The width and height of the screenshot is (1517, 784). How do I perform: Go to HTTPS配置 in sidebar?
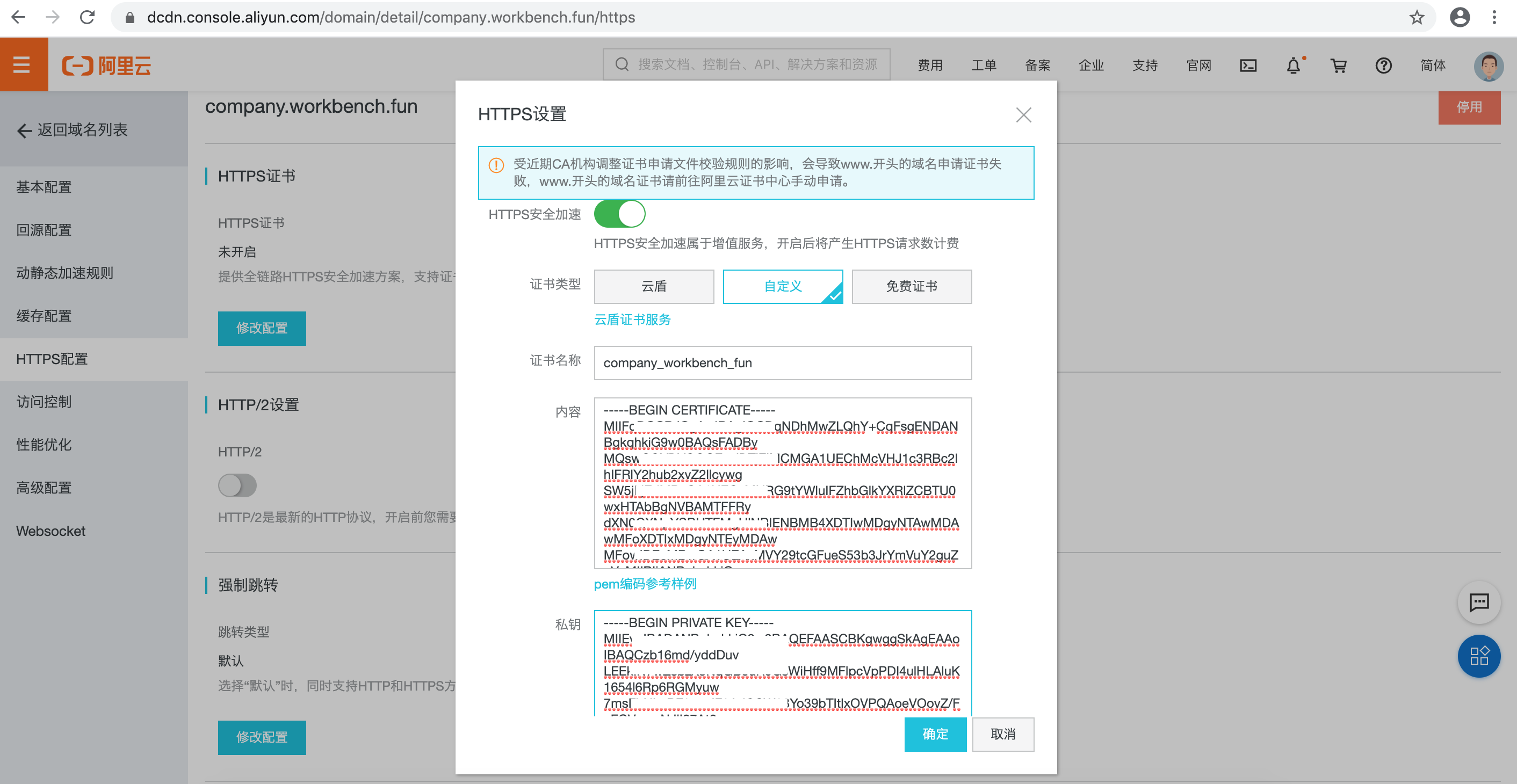tap(94, 359)
